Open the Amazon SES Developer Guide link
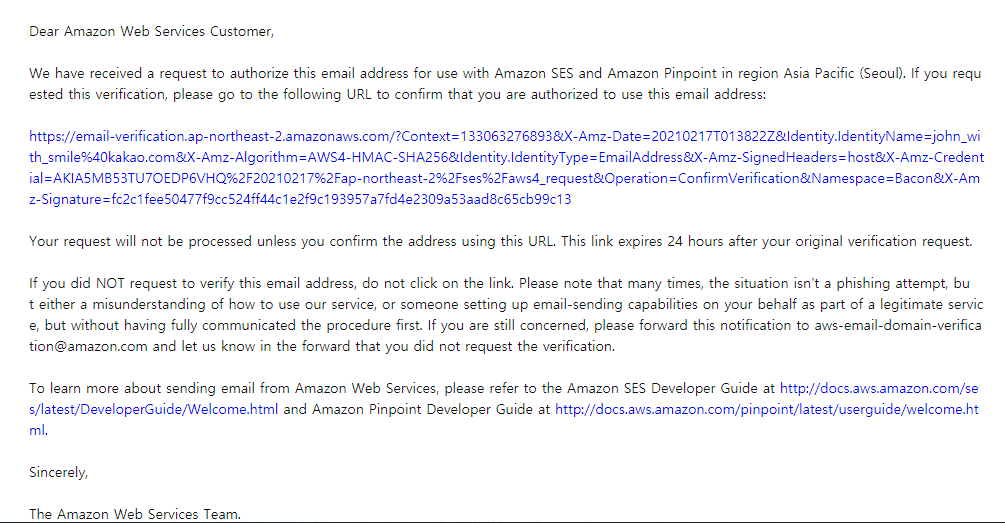The height and width of the screenshot is (523, 1005). point(879,388)
